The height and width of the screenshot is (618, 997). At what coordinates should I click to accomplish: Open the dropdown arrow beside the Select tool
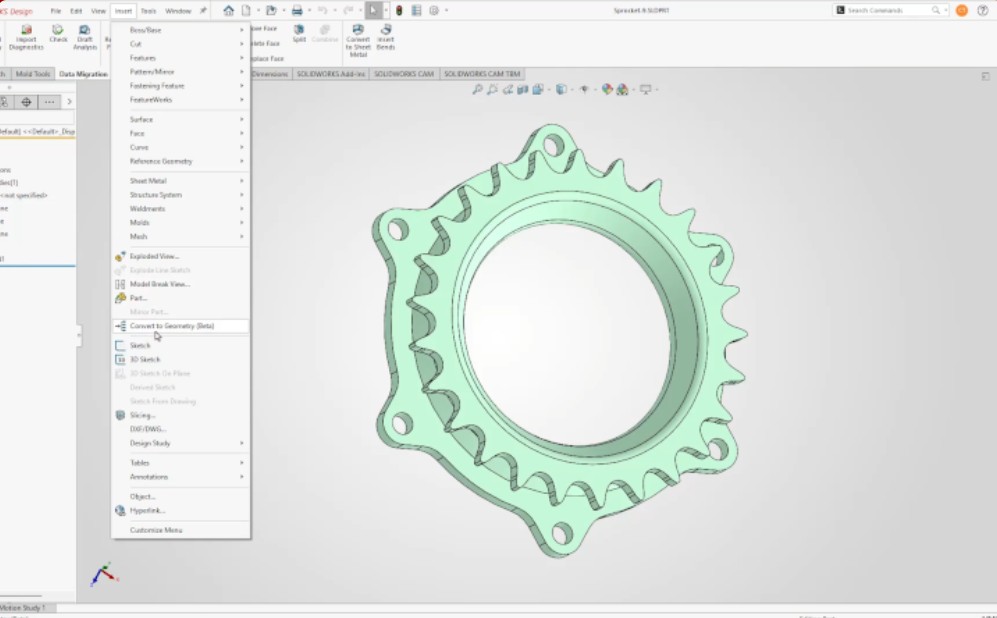pyautogui.click(x=385, y=10)
